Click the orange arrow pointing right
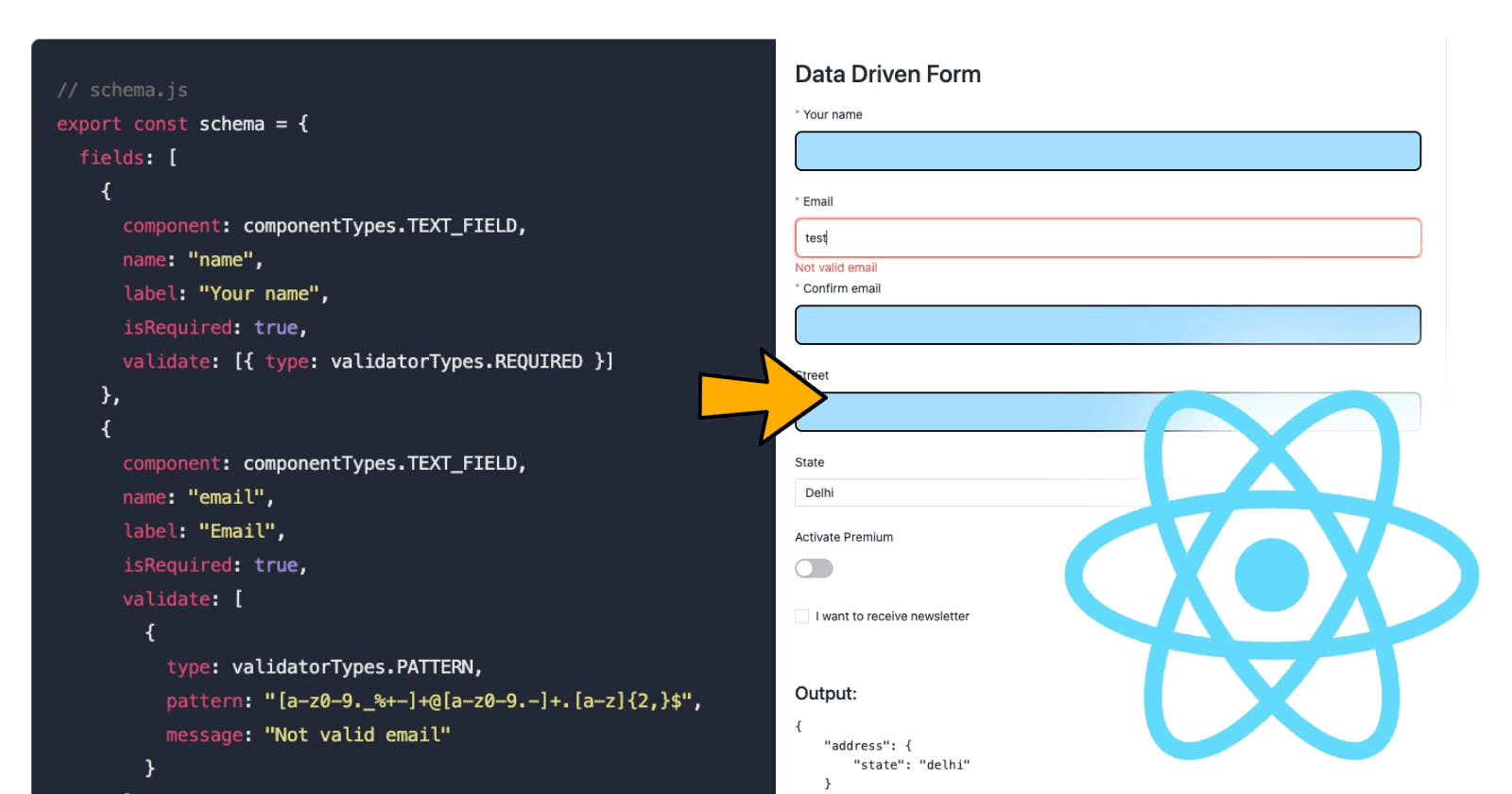The height and width of the screenshot is (794, 1512). 756,396
